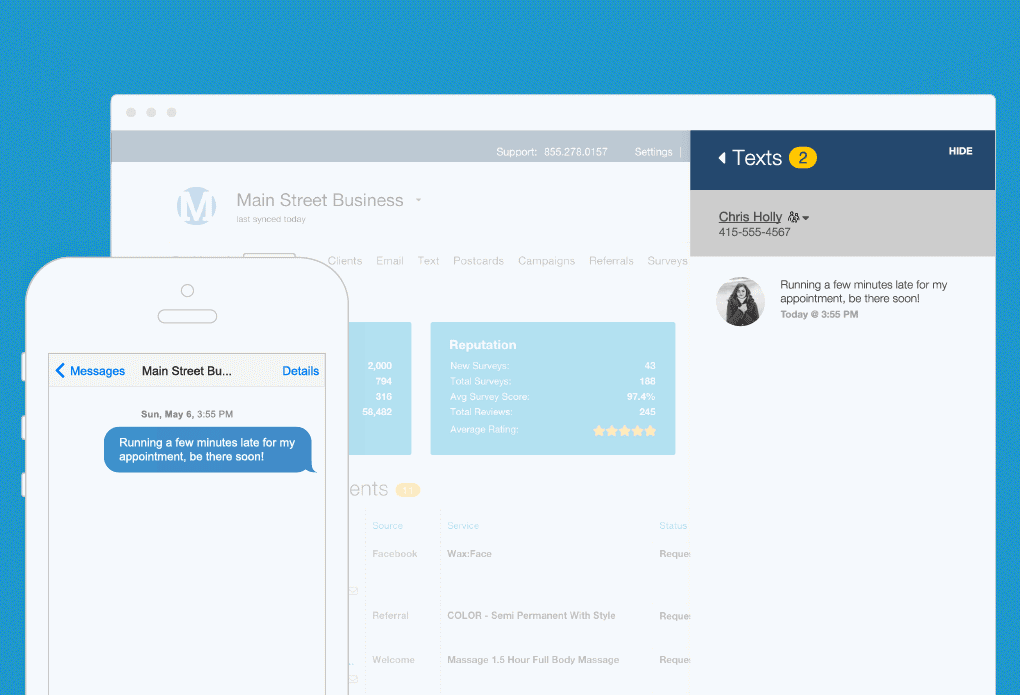The width and height of the screenshot is (1020, 695).
Task: Tap the back chevron in phone Messages
Action: [x=60, y=370]
